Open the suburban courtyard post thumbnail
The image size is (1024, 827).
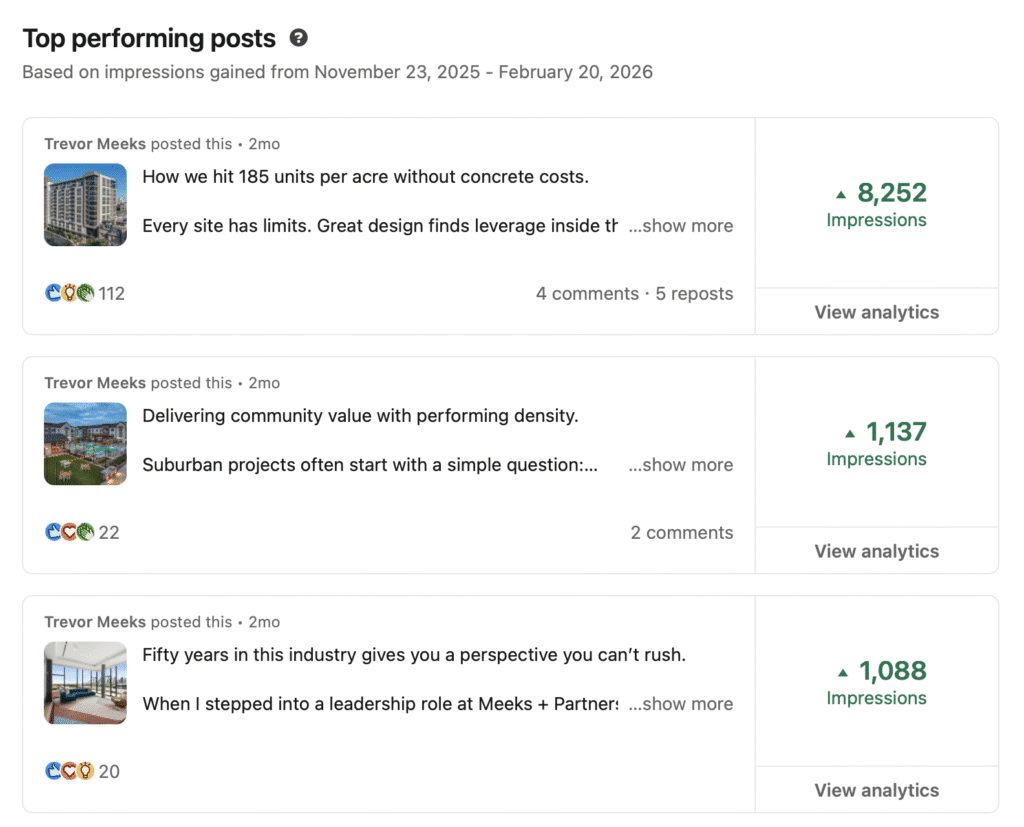tap(85, 444)
